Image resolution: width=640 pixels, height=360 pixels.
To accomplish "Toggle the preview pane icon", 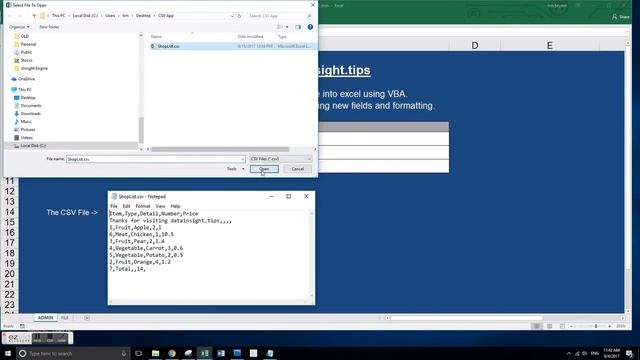I will click(x=298, y=27).
